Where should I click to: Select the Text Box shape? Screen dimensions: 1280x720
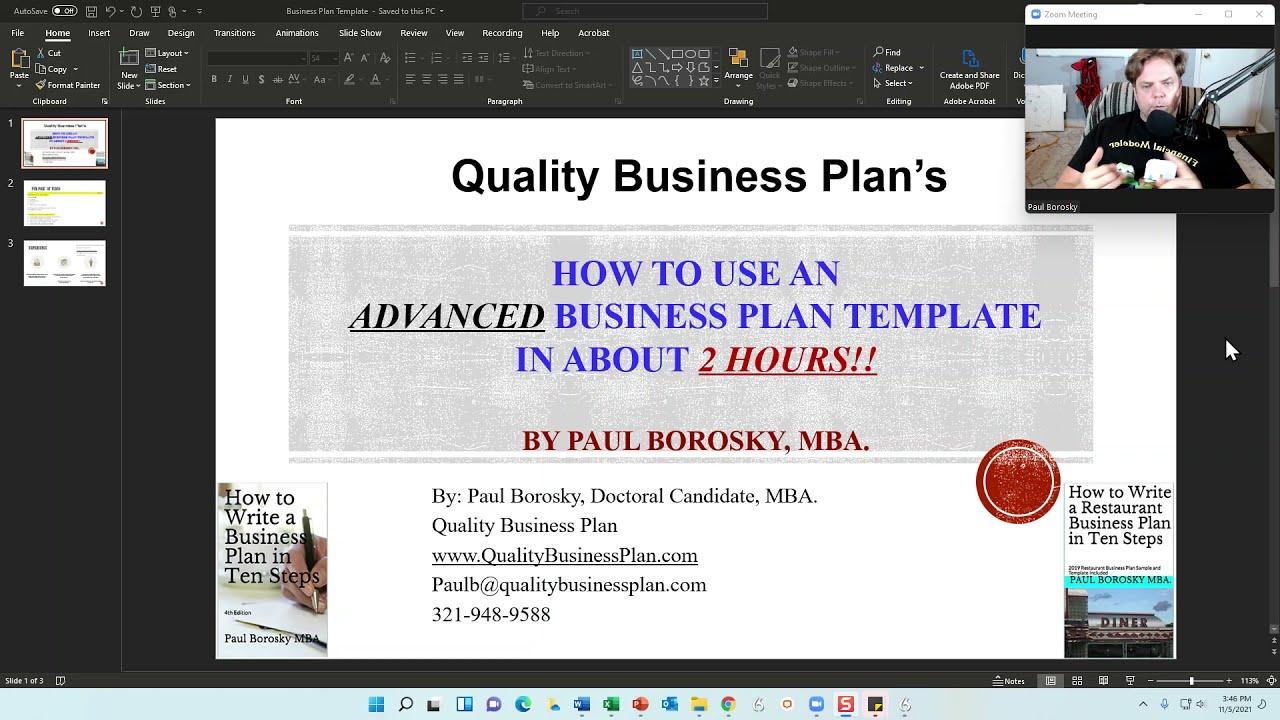(637, 54)
